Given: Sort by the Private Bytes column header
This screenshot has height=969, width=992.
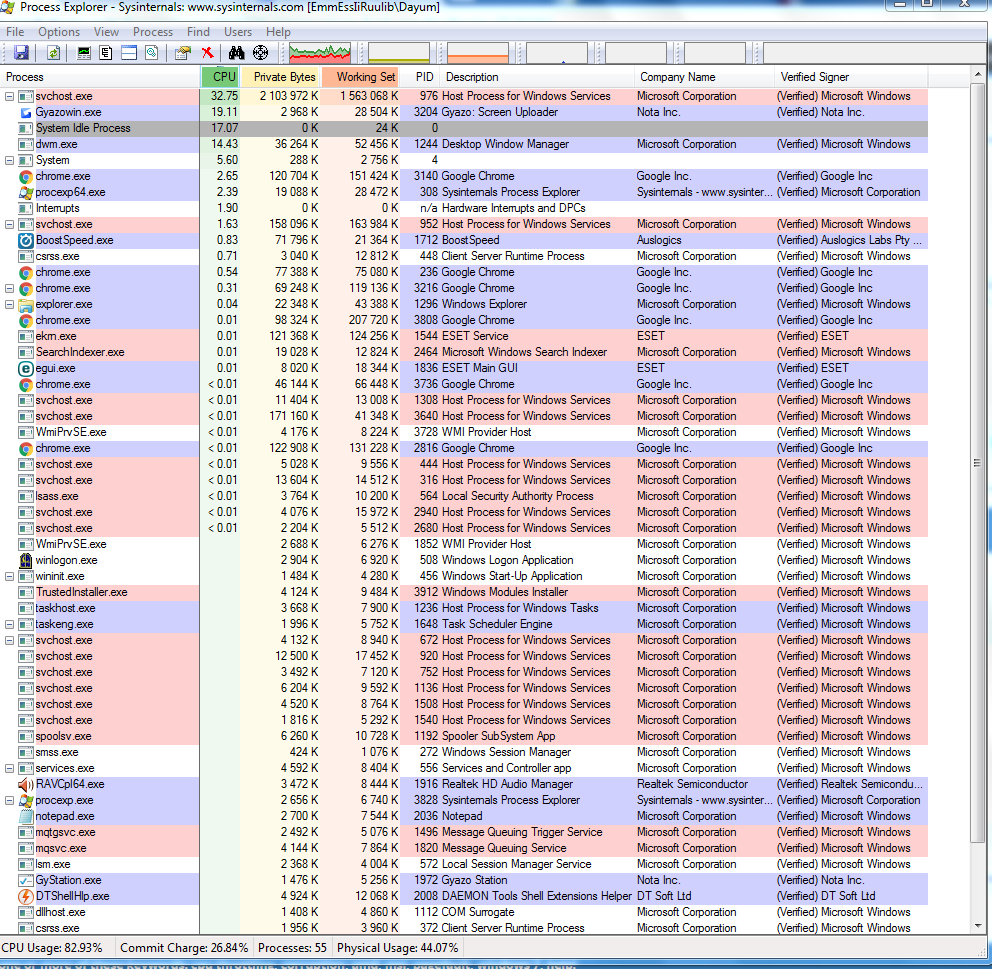Looking at the screenshot, I should tap(280, 77).
